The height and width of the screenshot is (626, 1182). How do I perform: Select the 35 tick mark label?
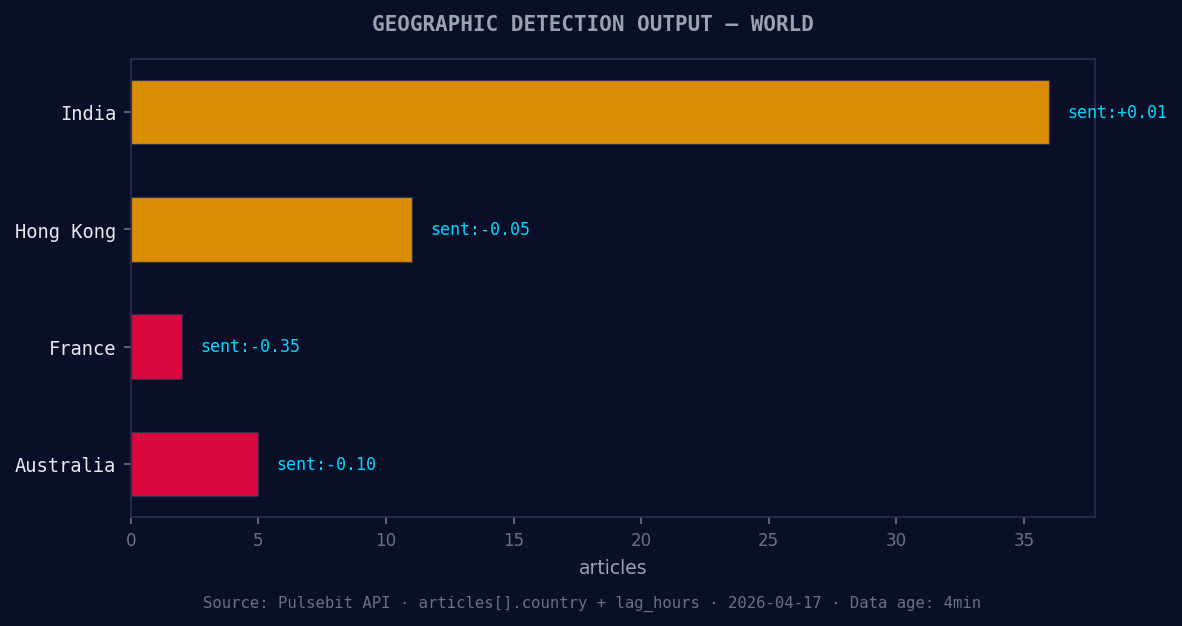coord(1024,539)
